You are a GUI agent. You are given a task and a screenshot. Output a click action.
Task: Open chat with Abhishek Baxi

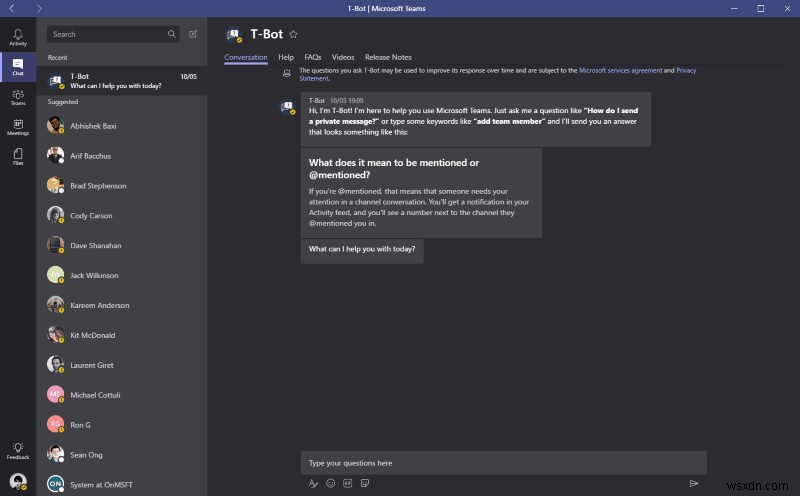[x=122, y=126]
